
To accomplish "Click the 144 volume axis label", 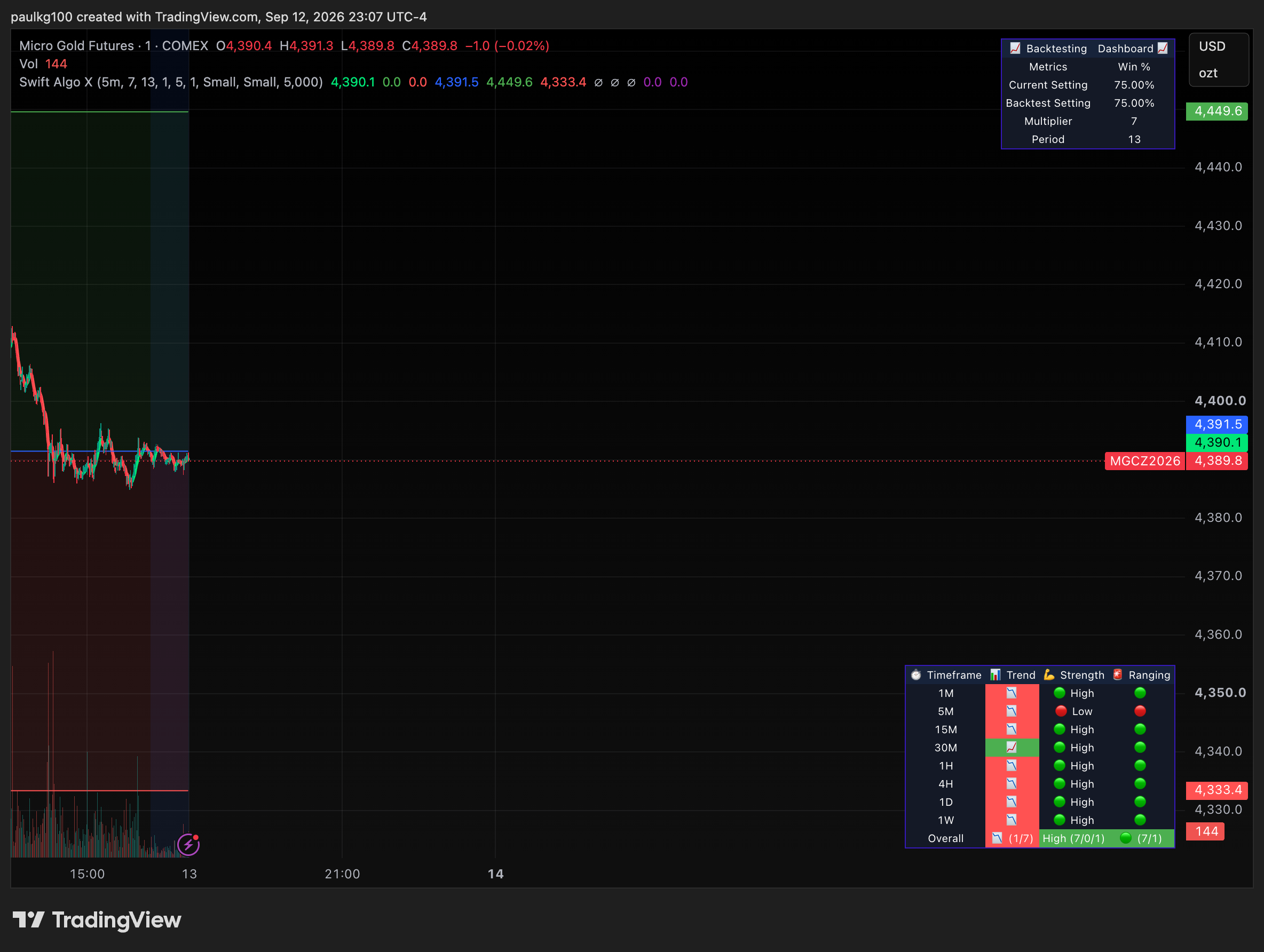I will point(1206,831).
